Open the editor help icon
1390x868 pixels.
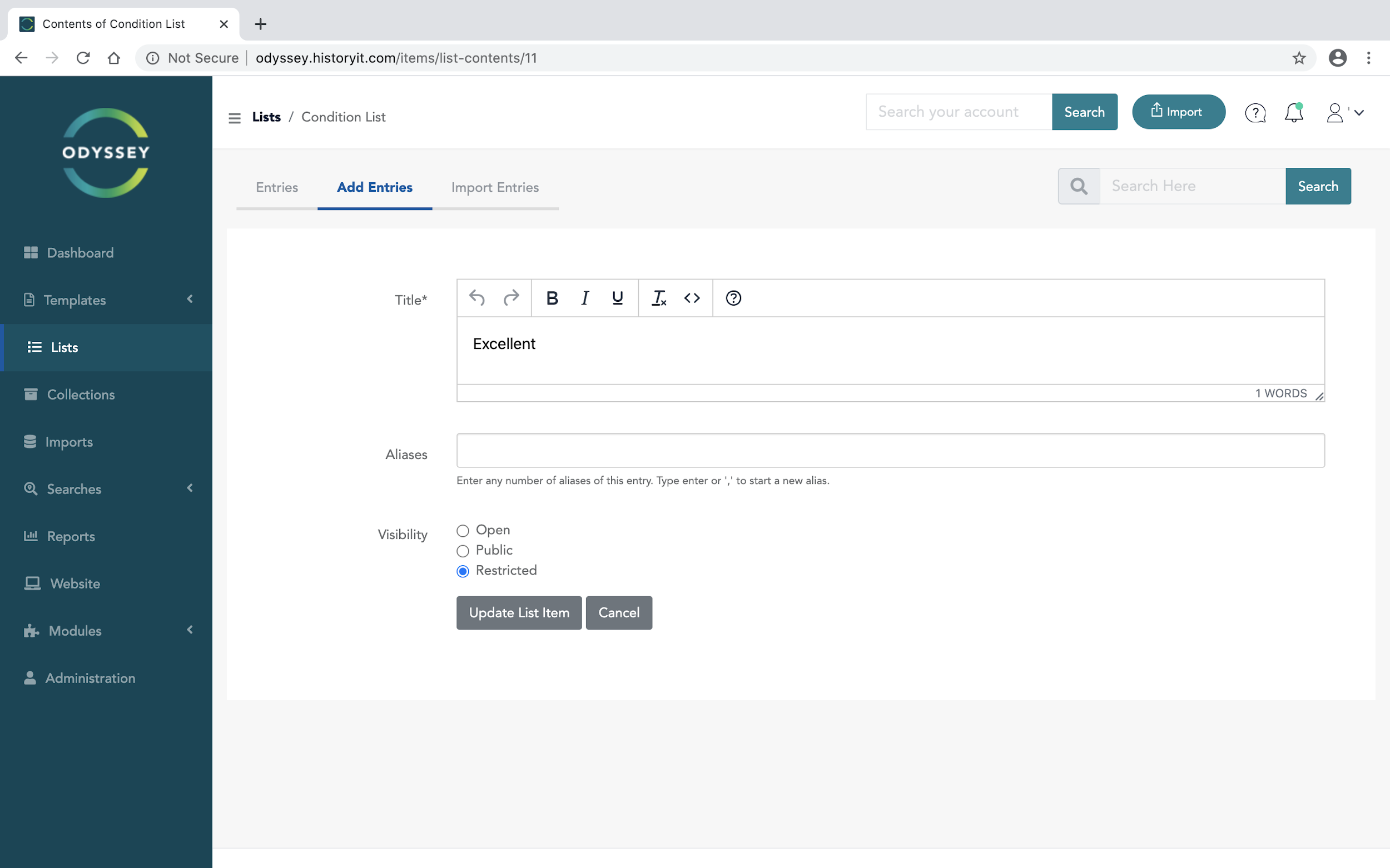coord(733,298)
